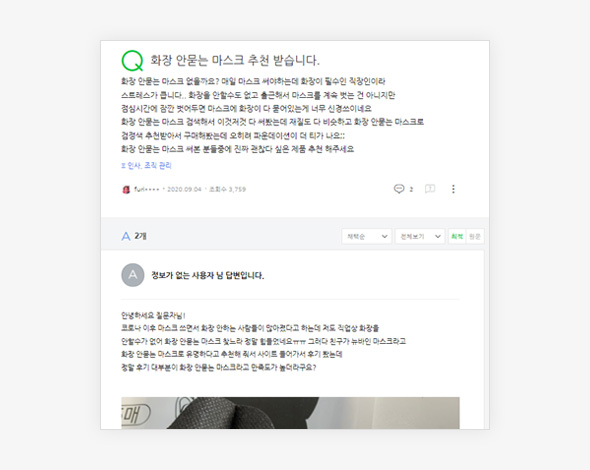Click the blue A answers icon
Screen dimensions: 590x470
pyautogui.click(x=126, y=236)
